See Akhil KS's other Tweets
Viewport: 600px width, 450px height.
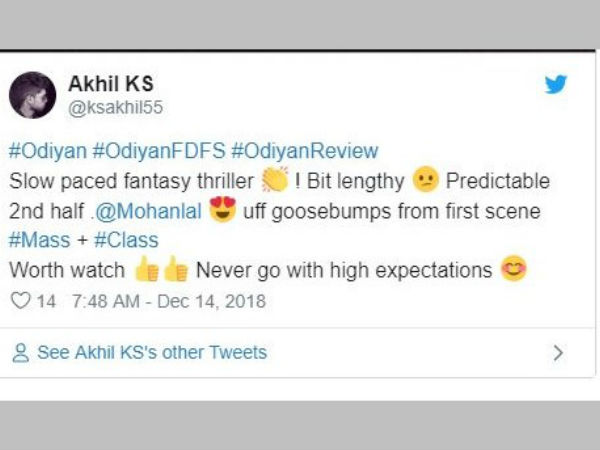coord(152,352)
